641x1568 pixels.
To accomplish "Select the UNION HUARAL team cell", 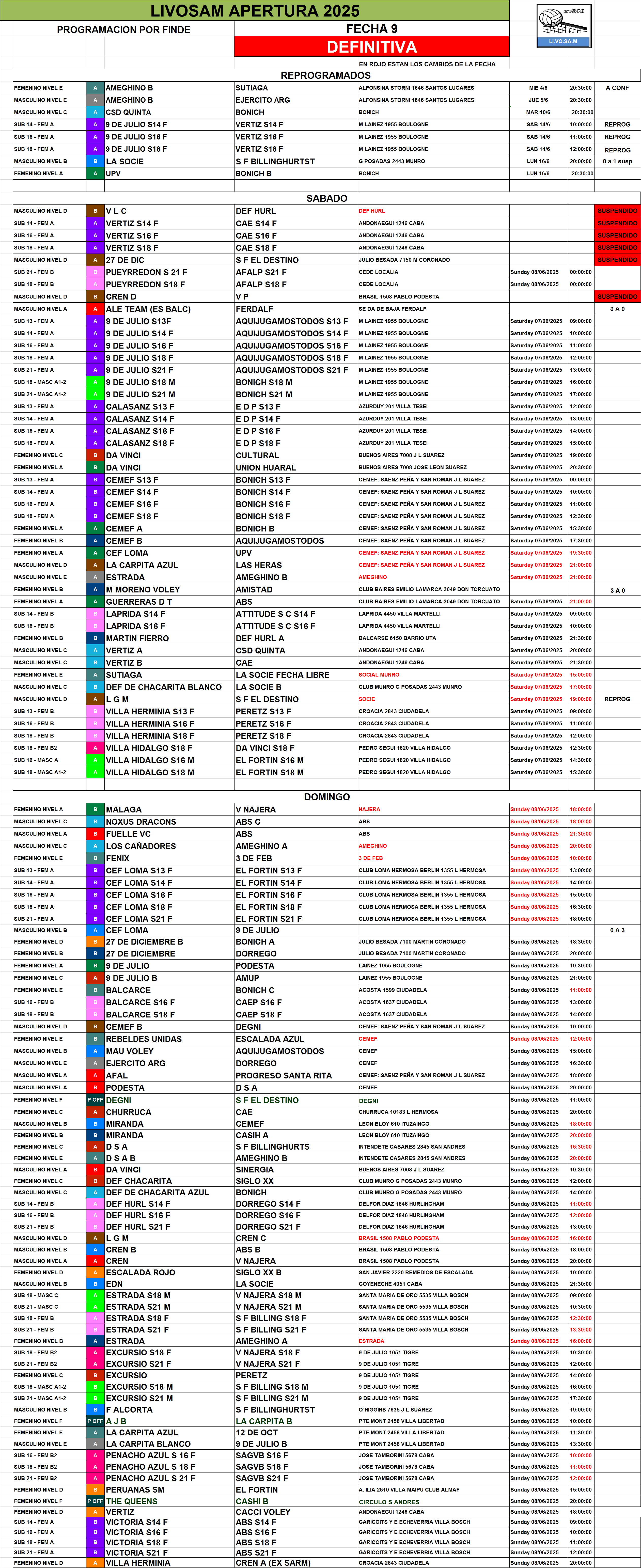I will 296,467.
